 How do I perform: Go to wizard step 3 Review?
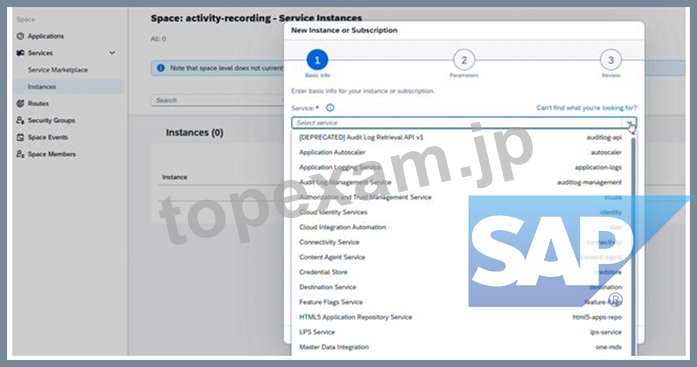(x=611, y=60)
